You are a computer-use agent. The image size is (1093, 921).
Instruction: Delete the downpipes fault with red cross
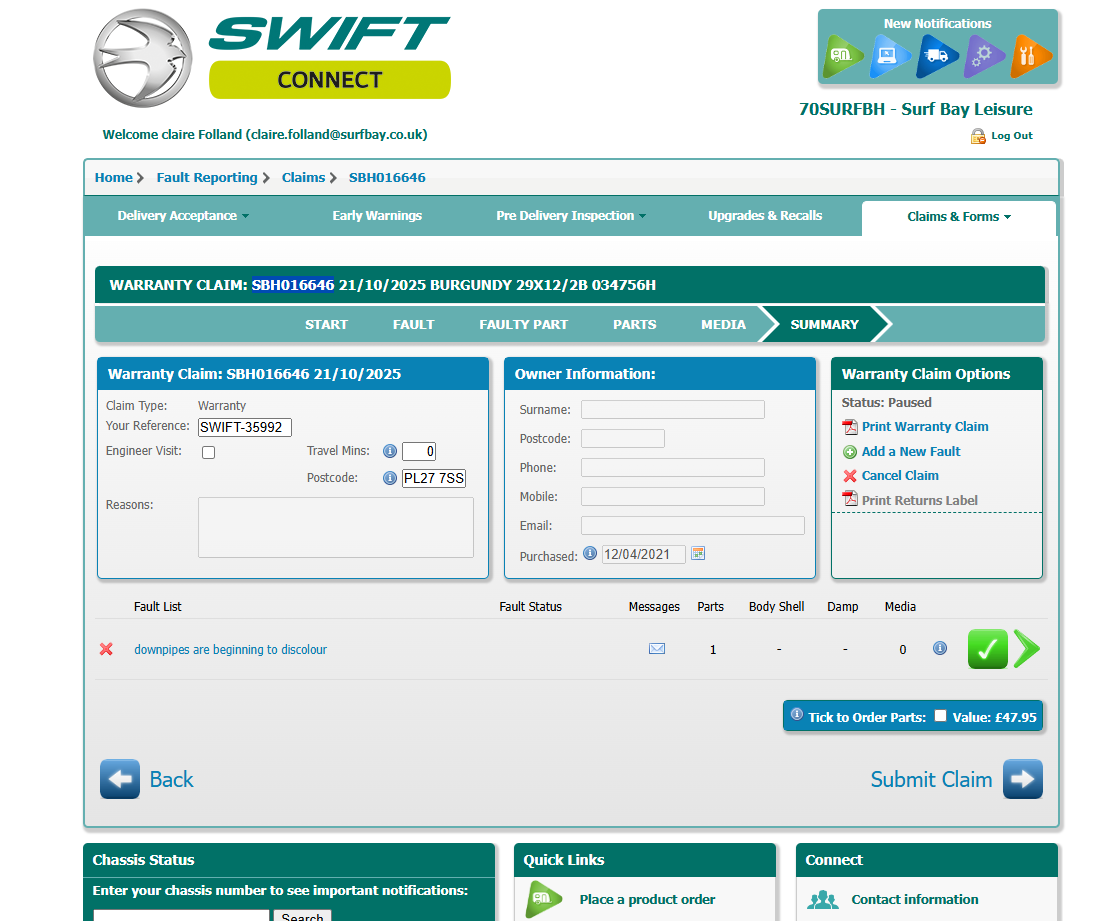(x=106, y=649)
